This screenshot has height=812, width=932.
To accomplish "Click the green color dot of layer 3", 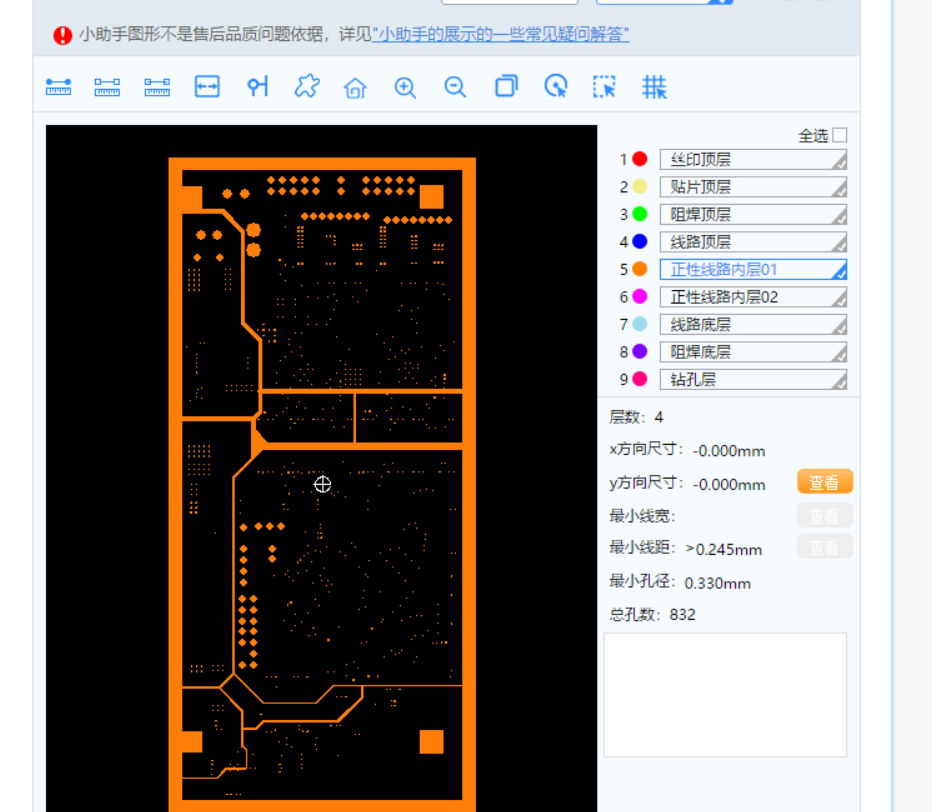I will tap(640, 214).
